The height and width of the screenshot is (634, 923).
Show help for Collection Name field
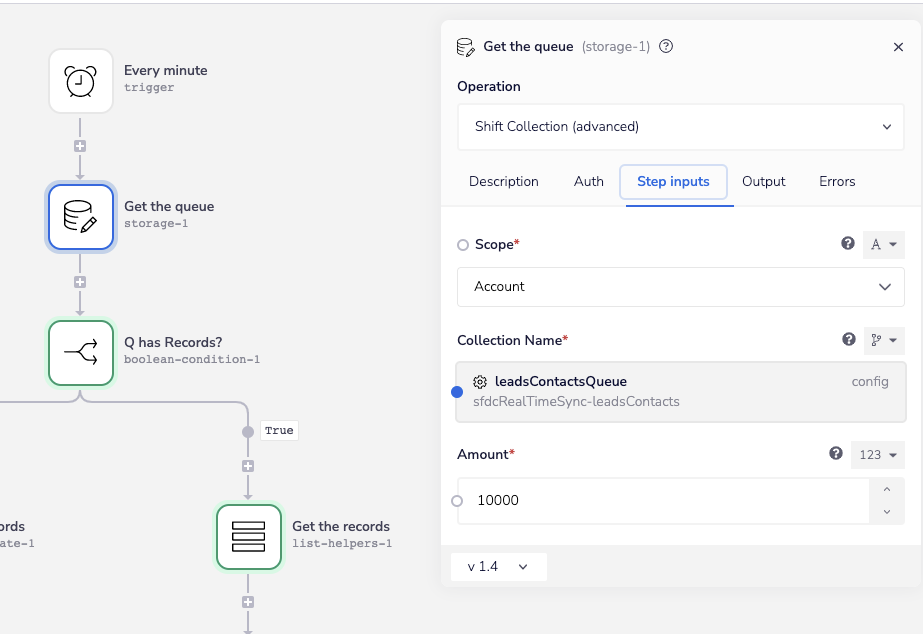pos(849,340)
